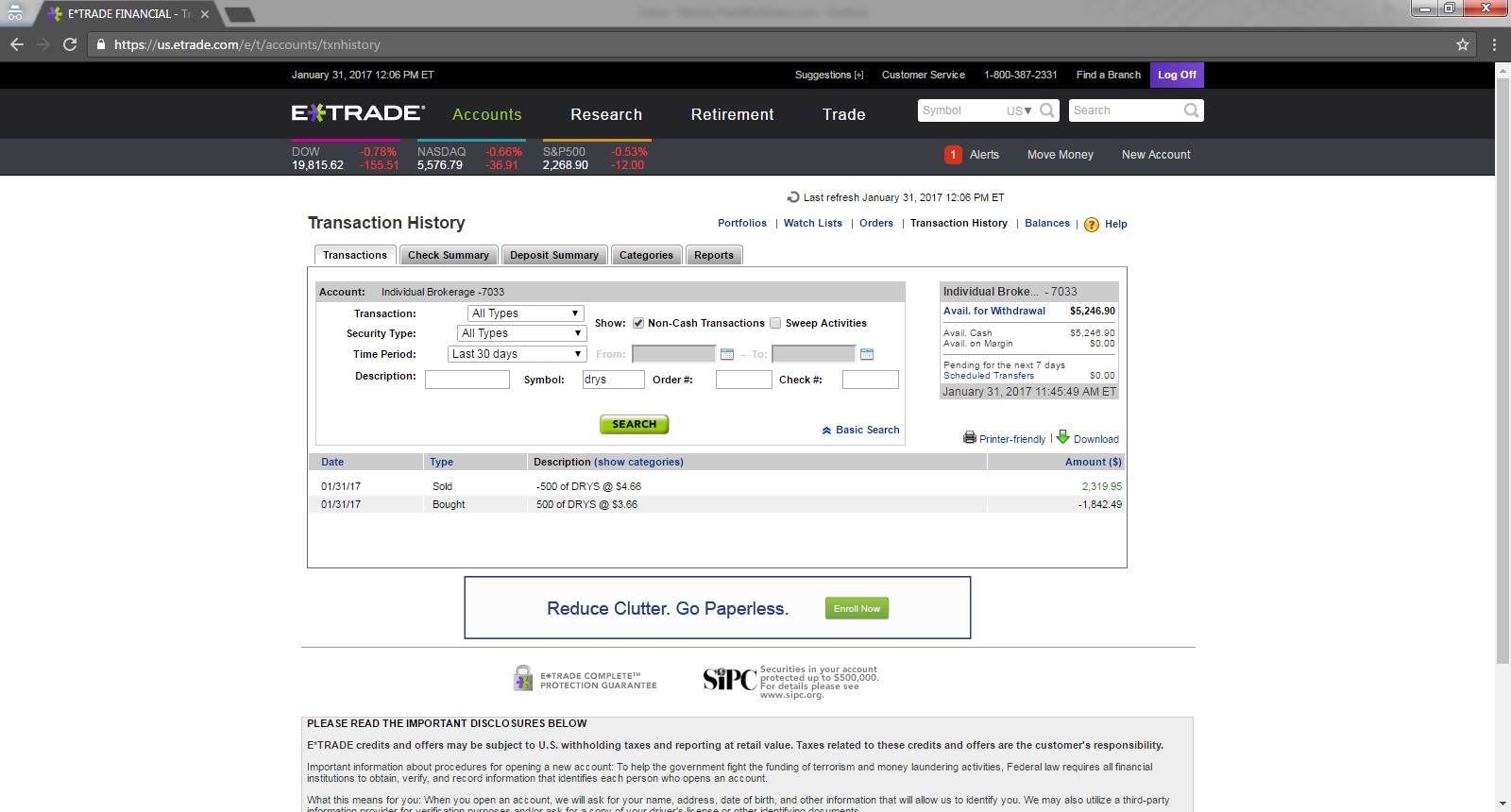Sort transactions by Date column header
Image resolution: width=1511 pixels, height=812 pixels.
coord(332,462)
